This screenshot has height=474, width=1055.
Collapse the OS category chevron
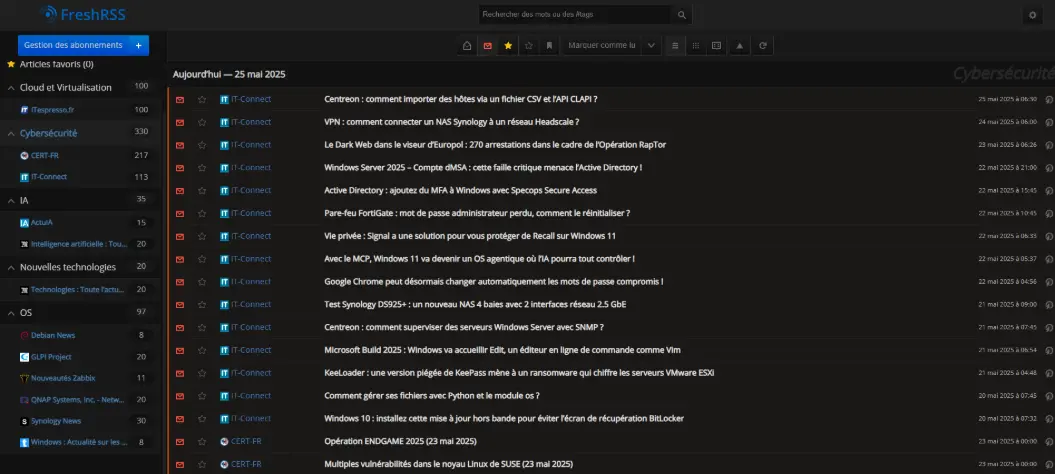point(11,313)
